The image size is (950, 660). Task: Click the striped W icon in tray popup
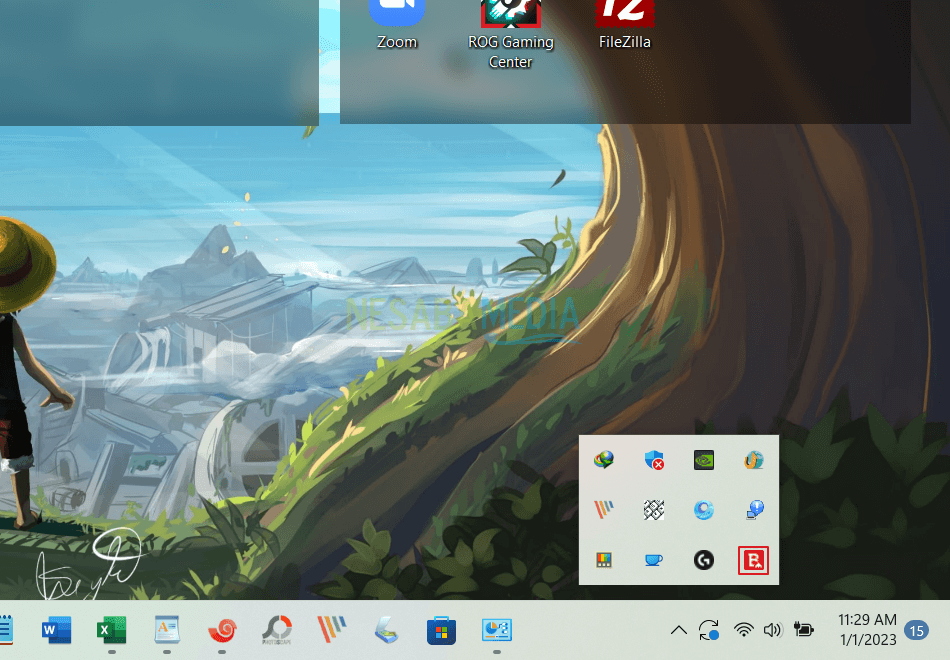click(x=604, y=510)
